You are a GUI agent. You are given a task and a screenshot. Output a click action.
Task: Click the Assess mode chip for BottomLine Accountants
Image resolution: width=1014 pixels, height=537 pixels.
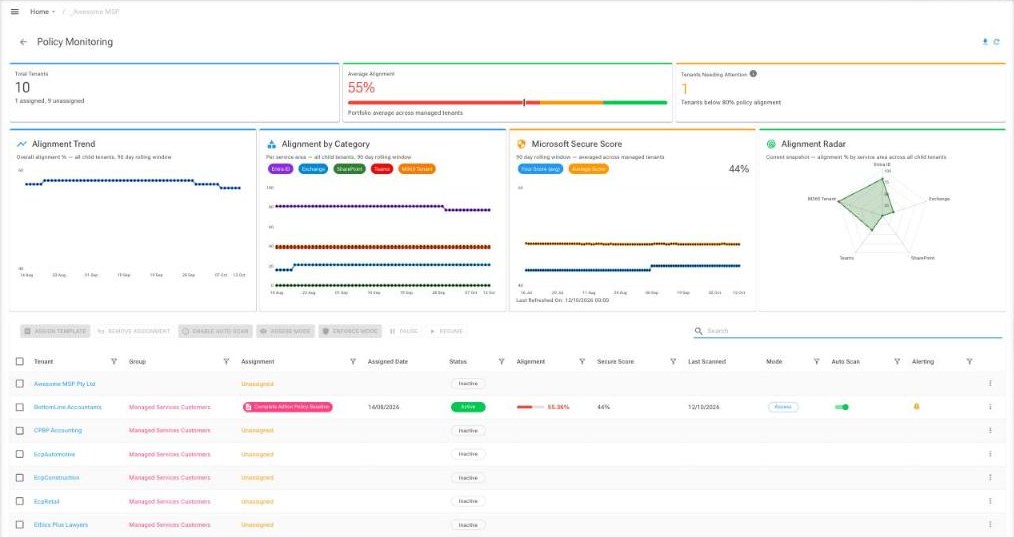pyautogui.click(x=783, y=407)
